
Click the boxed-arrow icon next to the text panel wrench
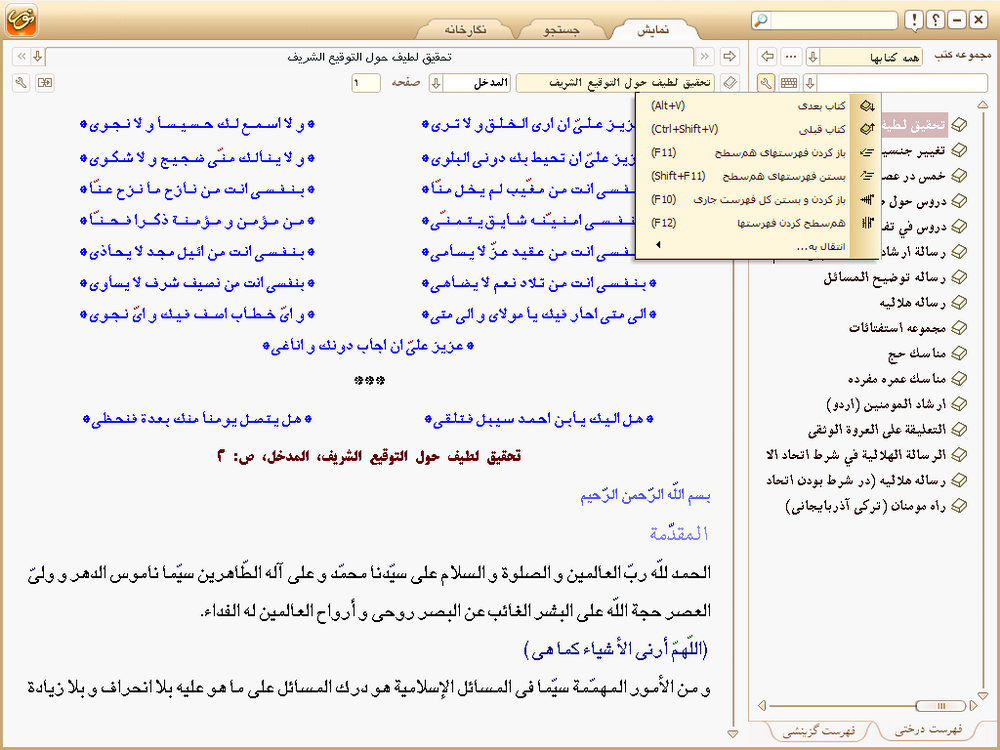[45, 83]
